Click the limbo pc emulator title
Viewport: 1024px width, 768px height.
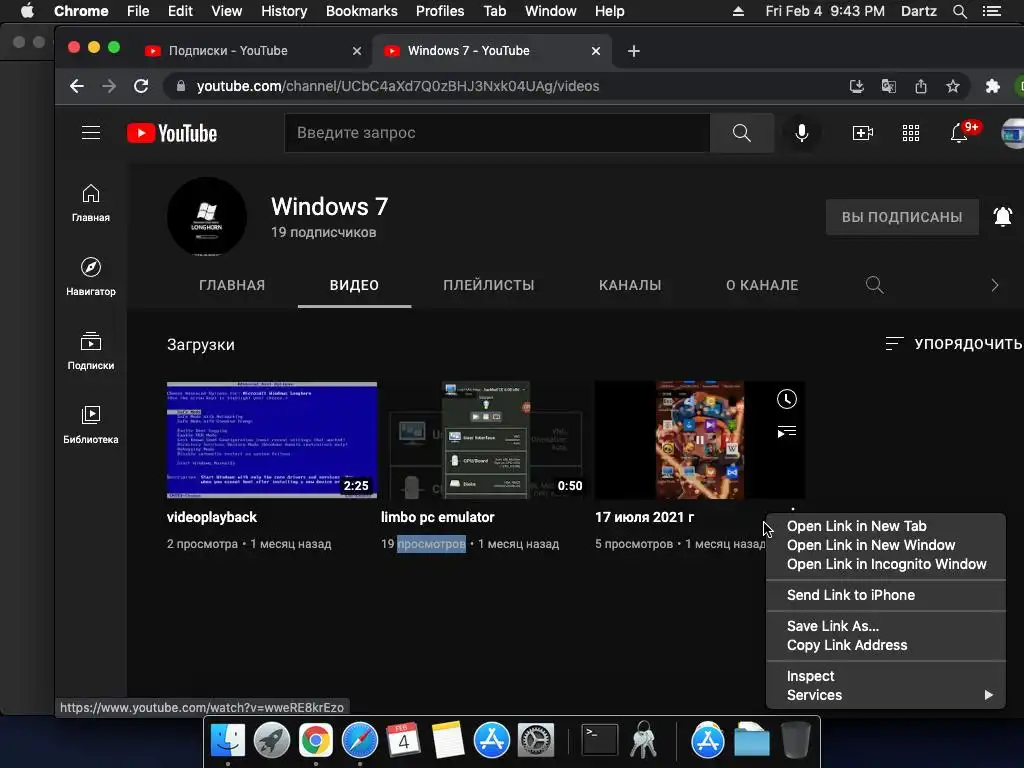[438, 517]
